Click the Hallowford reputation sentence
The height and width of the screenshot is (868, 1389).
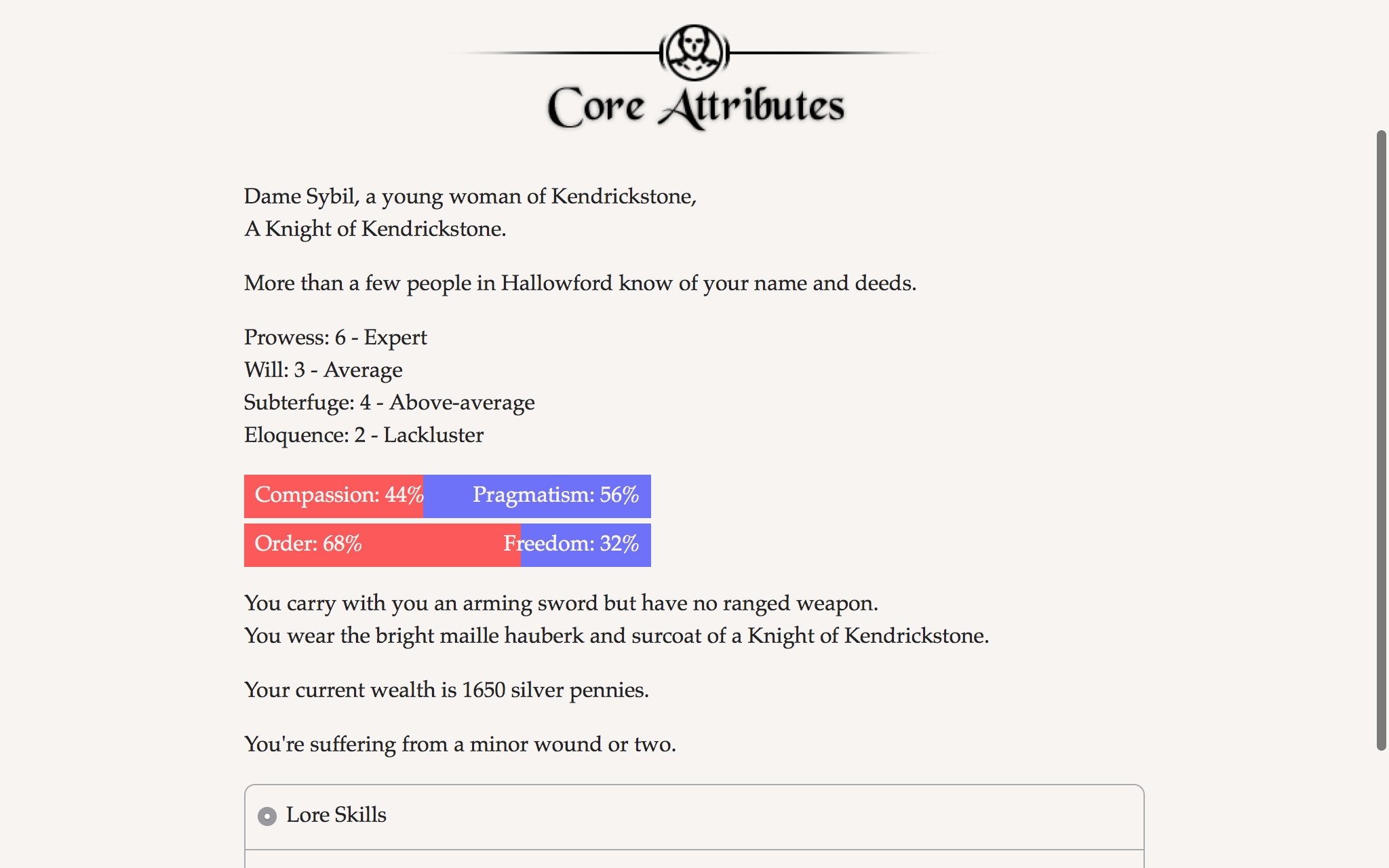[x=580, y=283]
